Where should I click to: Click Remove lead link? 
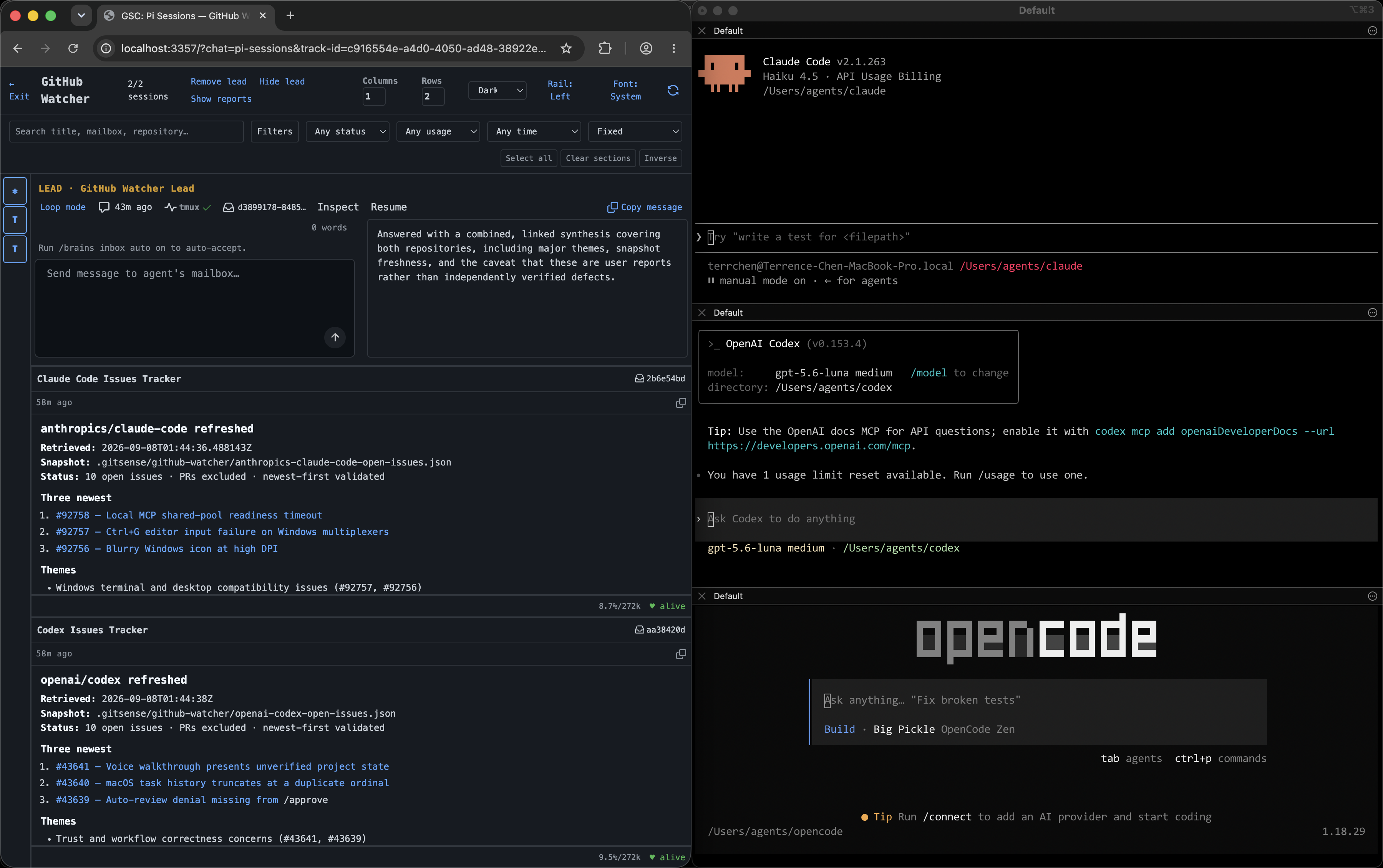coord(219,81)
